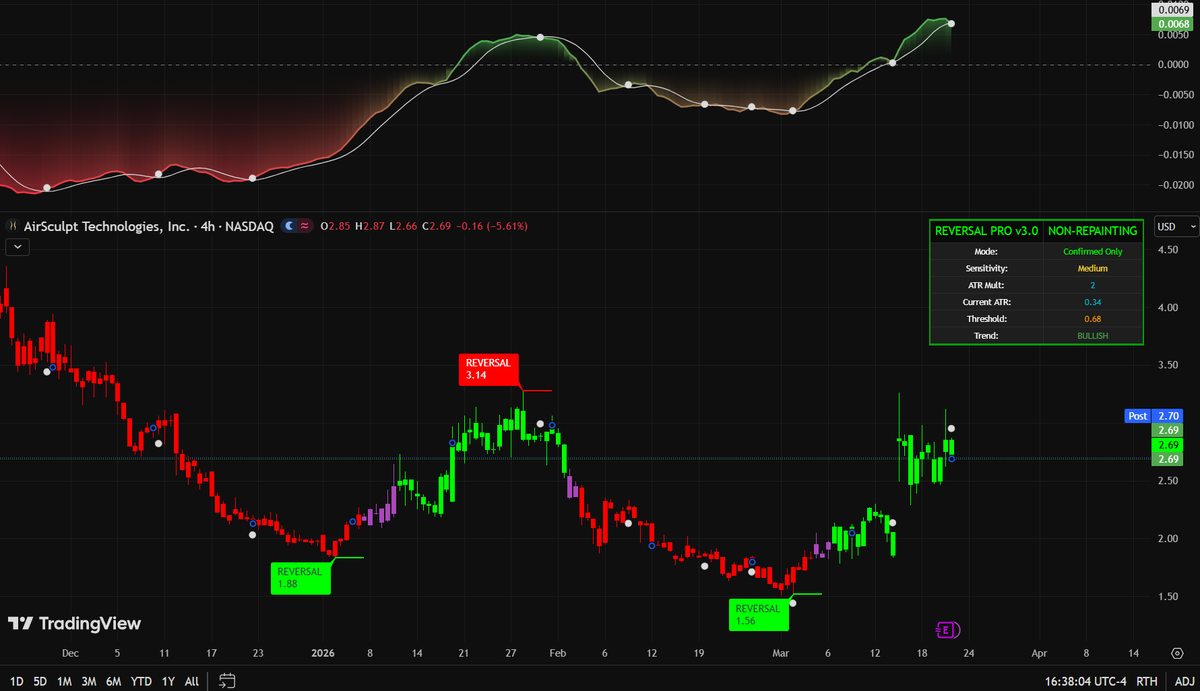Click the NON-REPAINTING header cell
The width and height of the screenshot is (1200, 691).
pyautogui.click(x=1092, y=231)
